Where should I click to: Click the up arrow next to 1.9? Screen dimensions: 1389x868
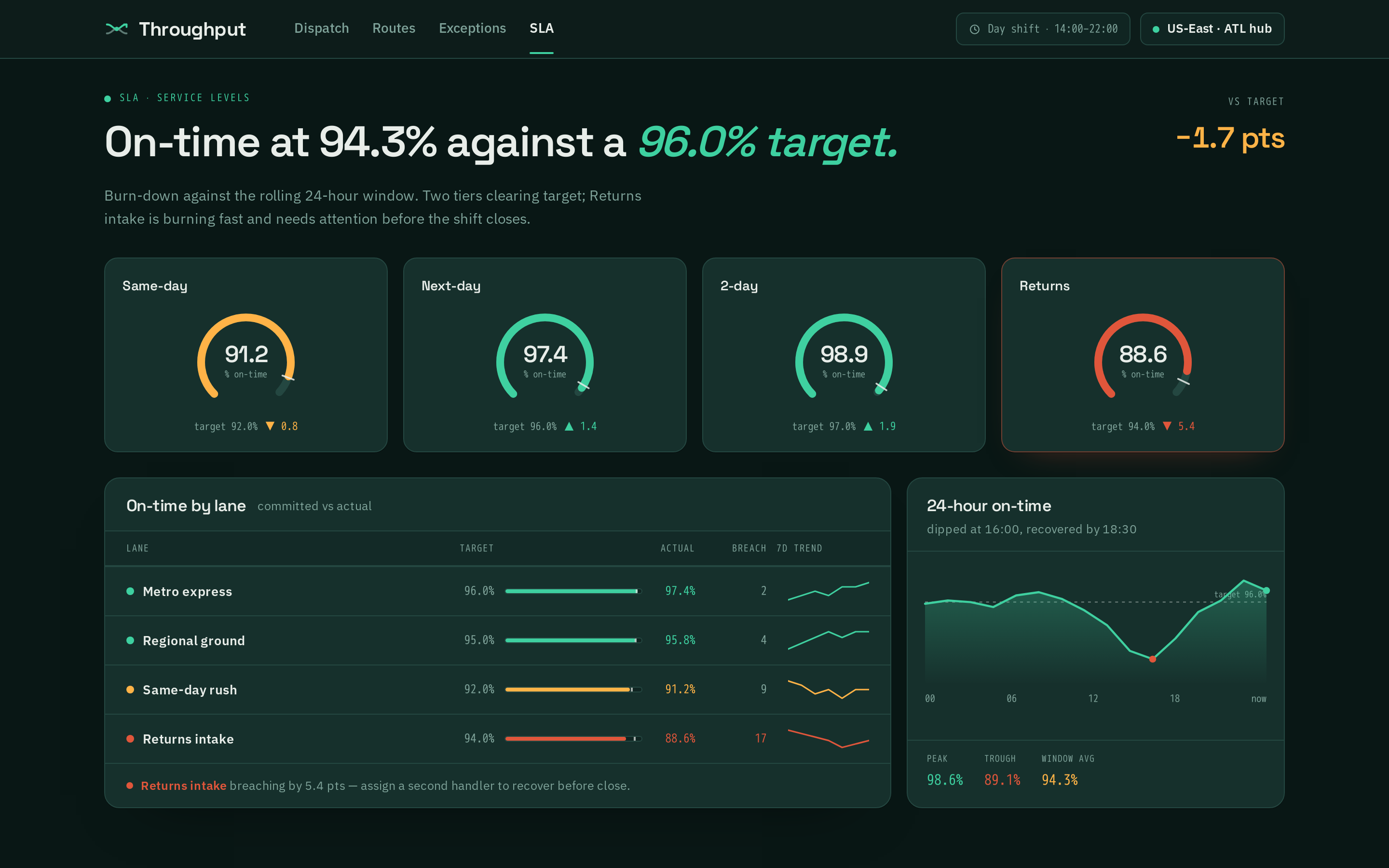click(x=868, y=426)
